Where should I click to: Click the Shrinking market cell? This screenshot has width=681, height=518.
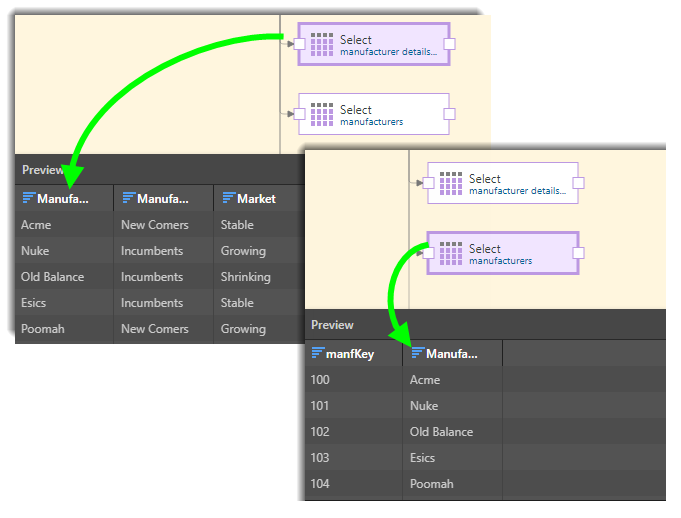(246, 277)
